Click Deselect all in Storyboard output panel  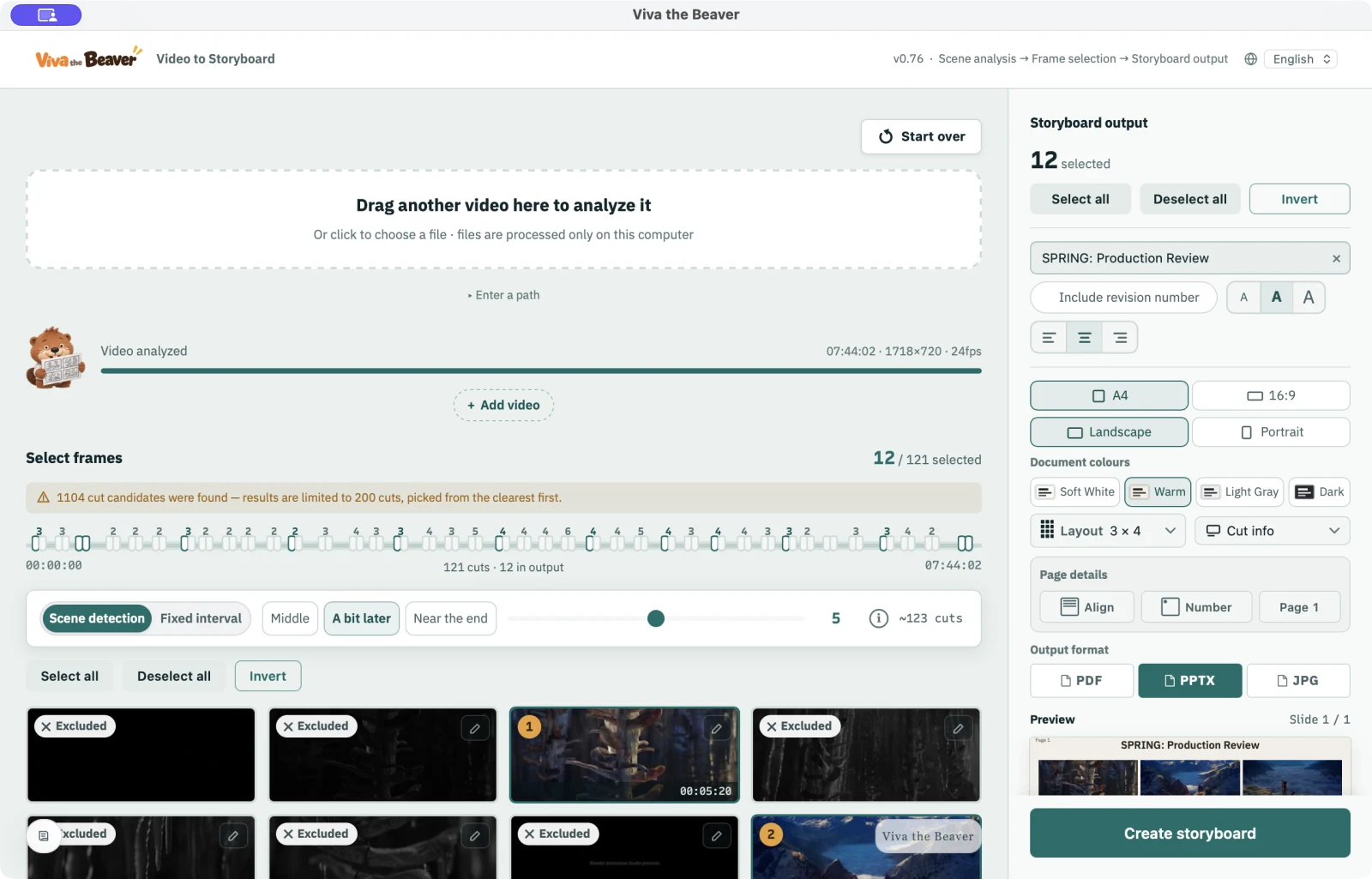1190,199
